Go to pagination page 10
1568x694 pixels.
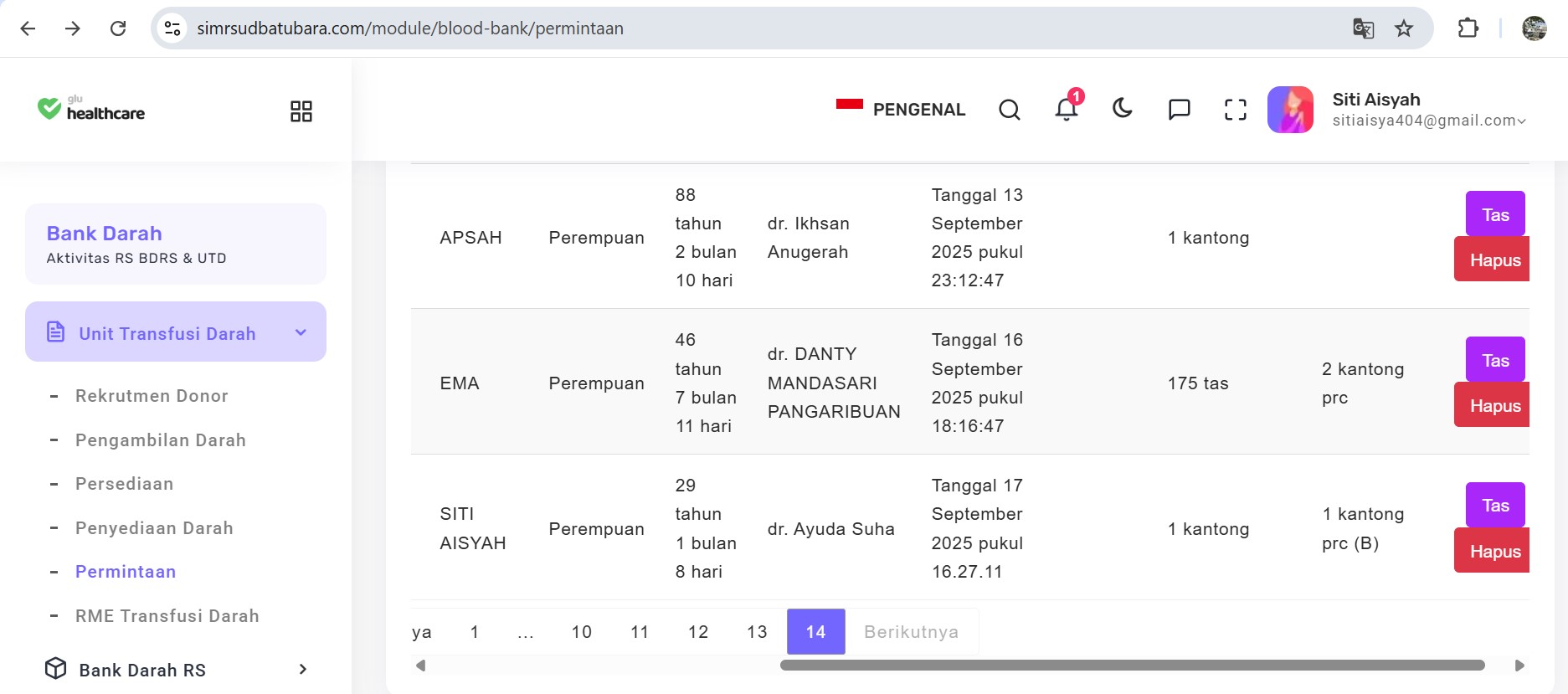(x=582, y=632)
